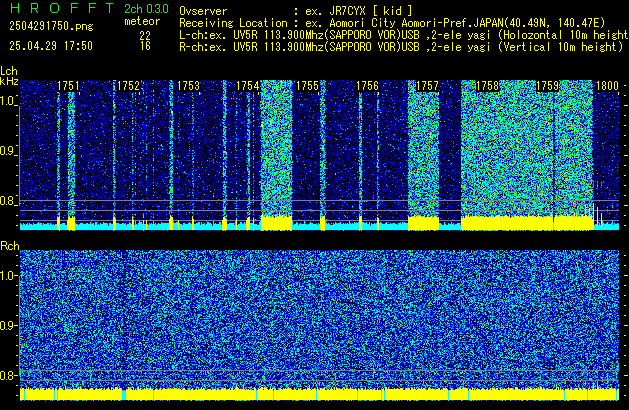Select the 1759 time marker
This screenshot has width=629, height=410.
[x=547, y=86]
